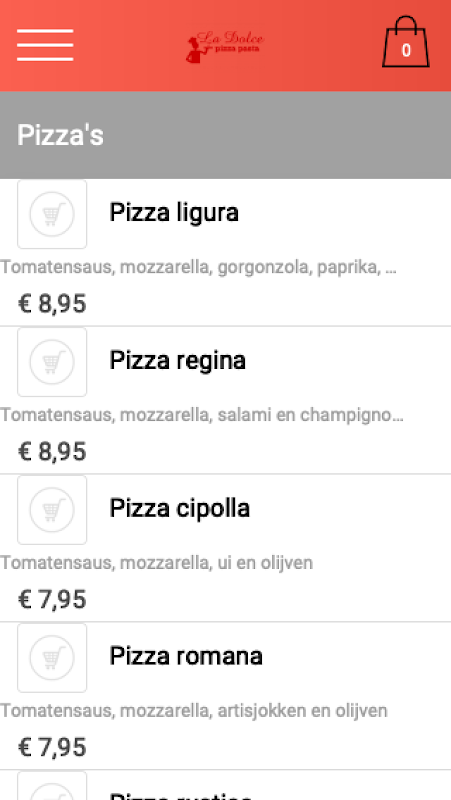Add Pizza ligura to cart
This screenshot has width=451, height=800.
(52, 214)
